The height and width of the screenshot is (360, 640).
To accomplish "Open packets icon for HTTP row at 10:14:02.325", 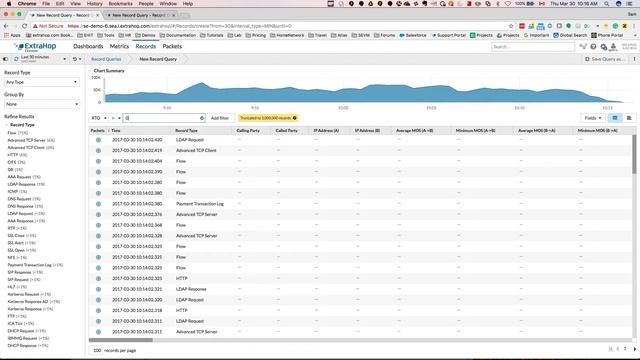I will [98, 278].
